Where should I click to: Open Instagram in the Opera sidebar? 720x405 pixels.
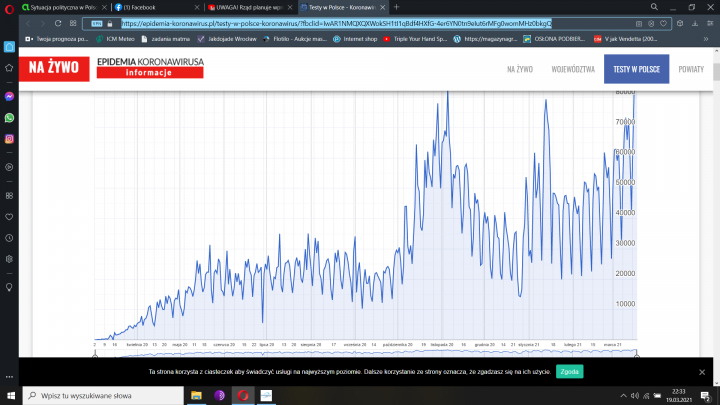click(x=9, y=139)
